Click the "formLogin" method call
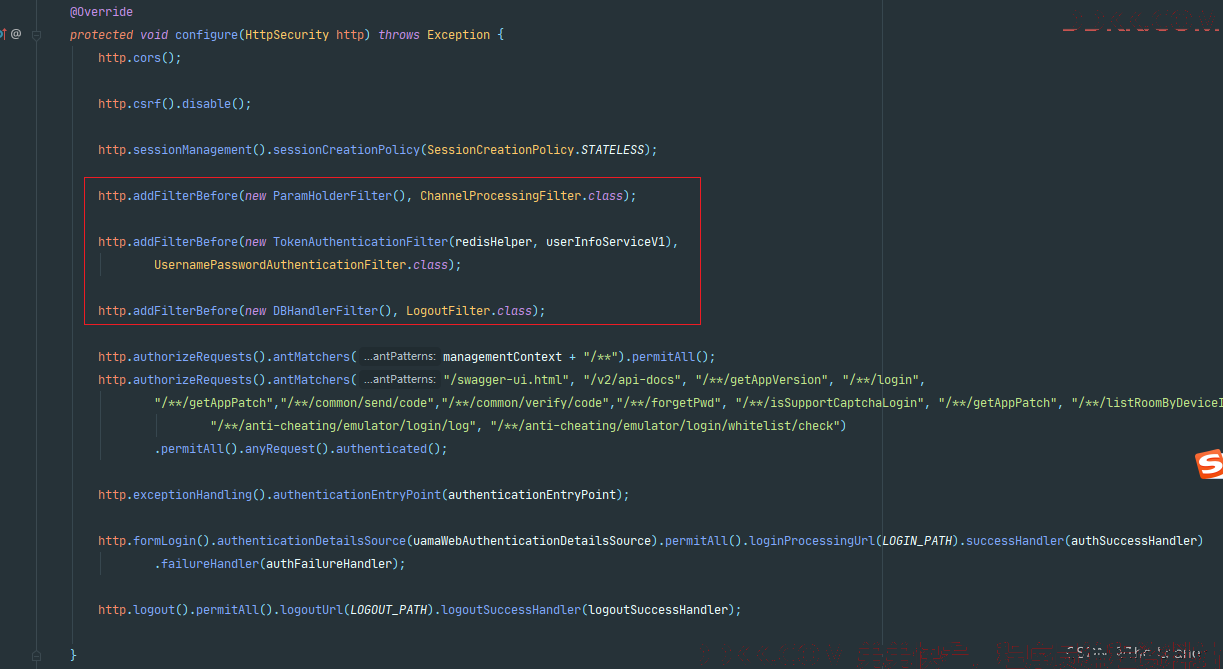This screenshot has height=669, width=1223. tap(164, 541)
